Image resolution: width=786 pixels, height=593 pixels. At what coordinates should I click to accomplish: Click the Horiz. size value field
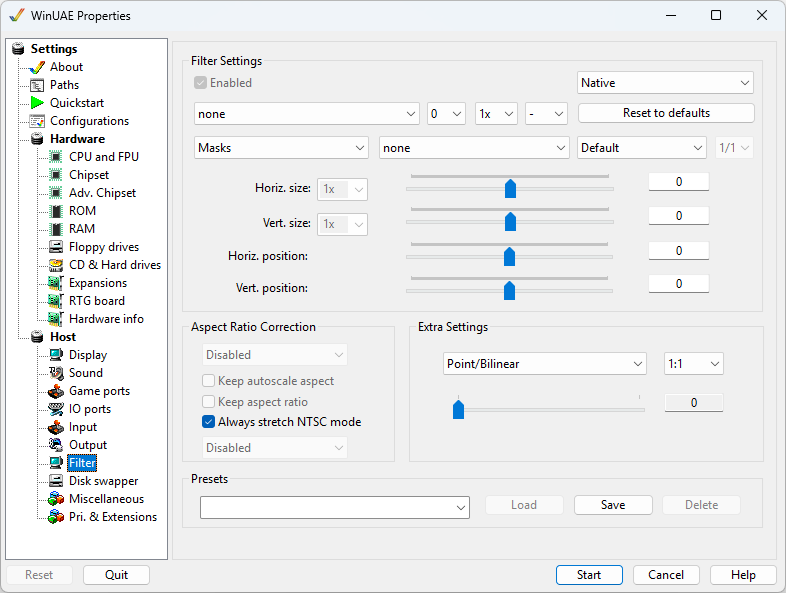click(x=679, y=181)
